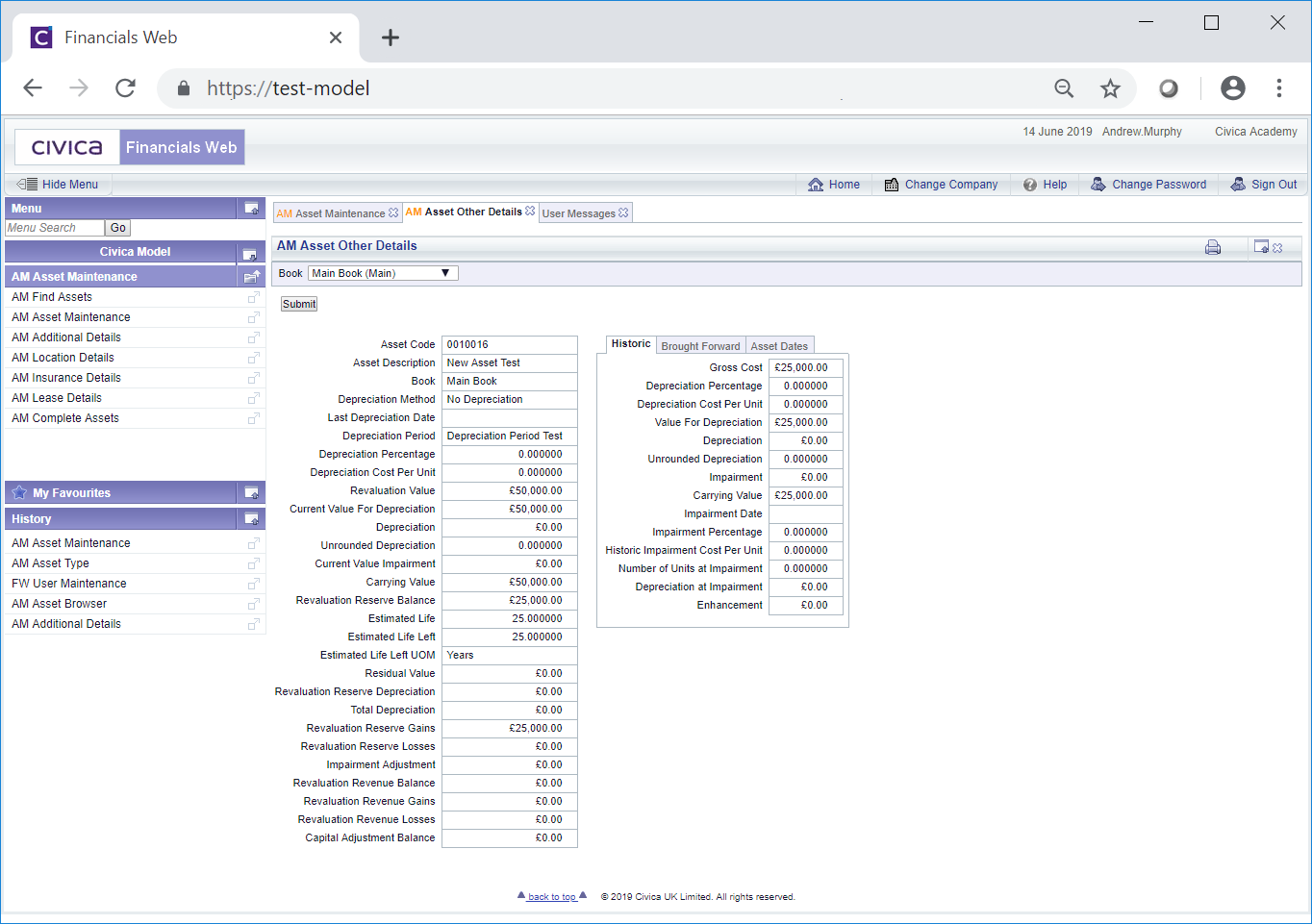Open AM Insurance Details menu link
The width and height of the screenshot is (1312, 924).
click(x=66, y=378)
